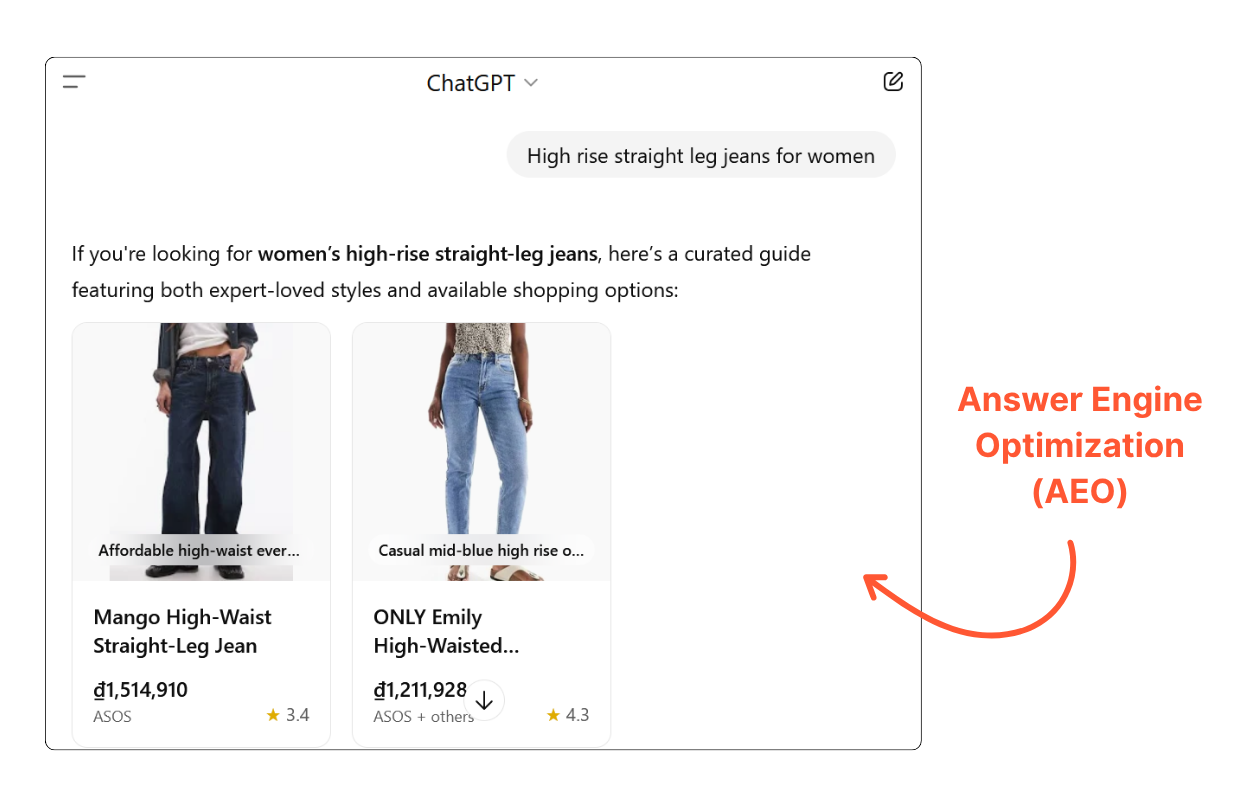The height and width of the screenshot is (807, 1250).
Task: Click the Answer Engine Optimization (AEO) text
Action: click(x=1080, y=445)
